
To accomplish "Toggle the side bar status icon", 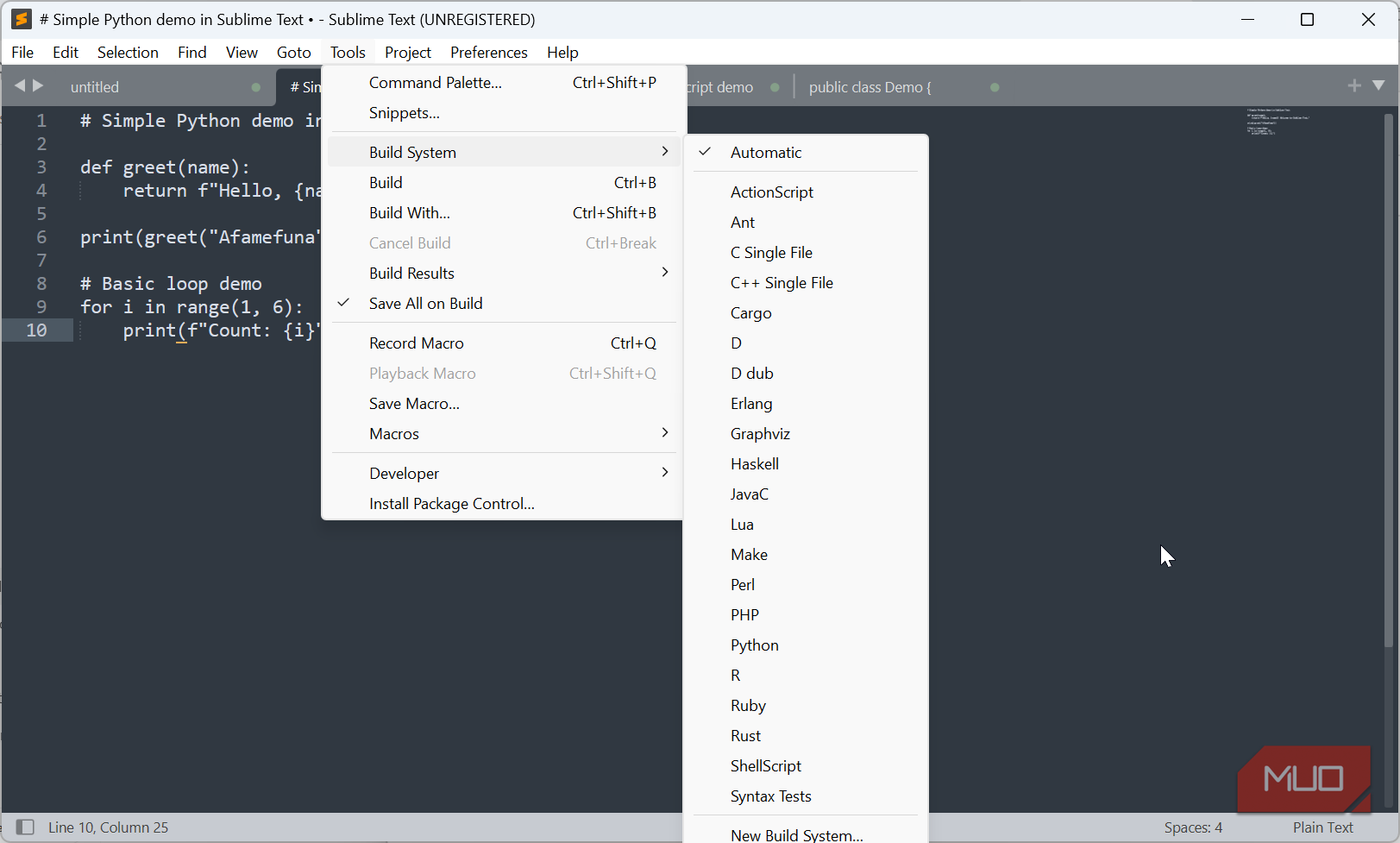I will coord(25,827).
